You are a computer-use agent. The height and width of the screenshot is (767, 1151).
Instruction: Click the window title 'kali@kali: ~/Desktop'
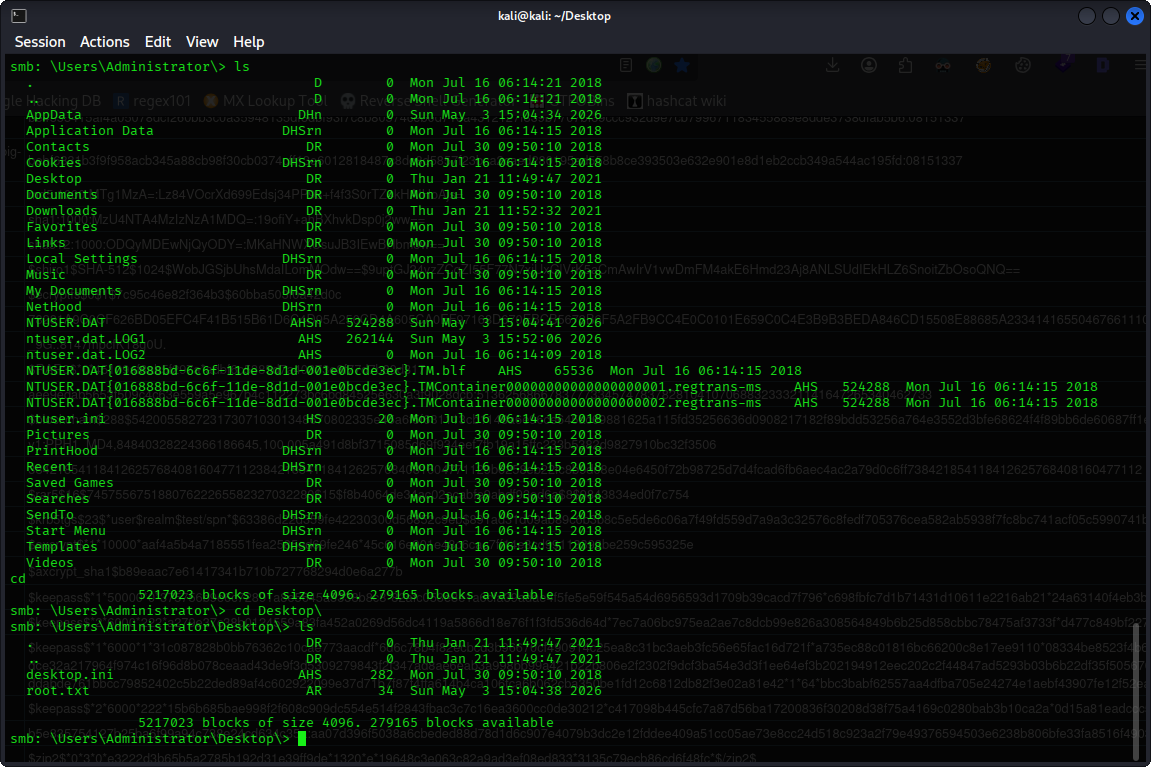tap(554, 15)
